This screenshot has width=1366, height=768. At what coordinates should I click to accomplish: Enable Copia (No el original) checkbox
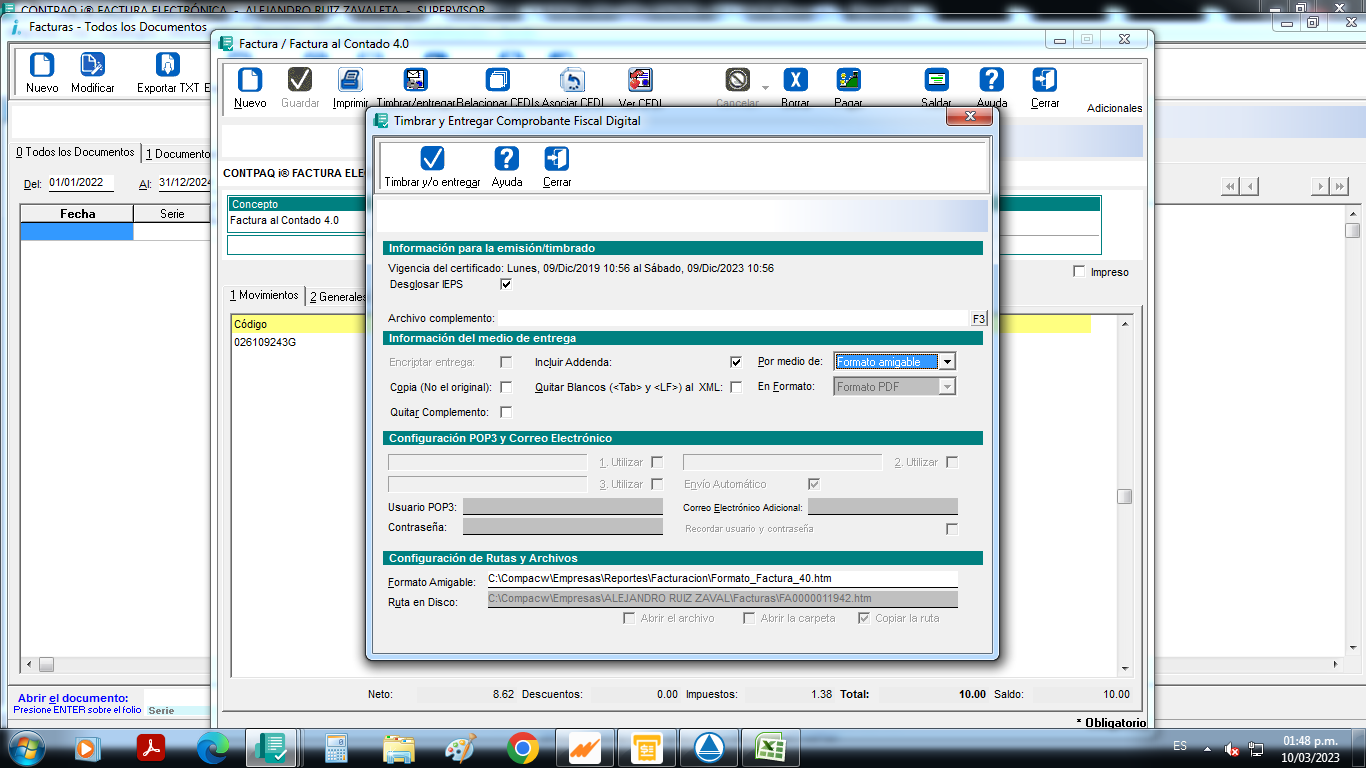506,387
